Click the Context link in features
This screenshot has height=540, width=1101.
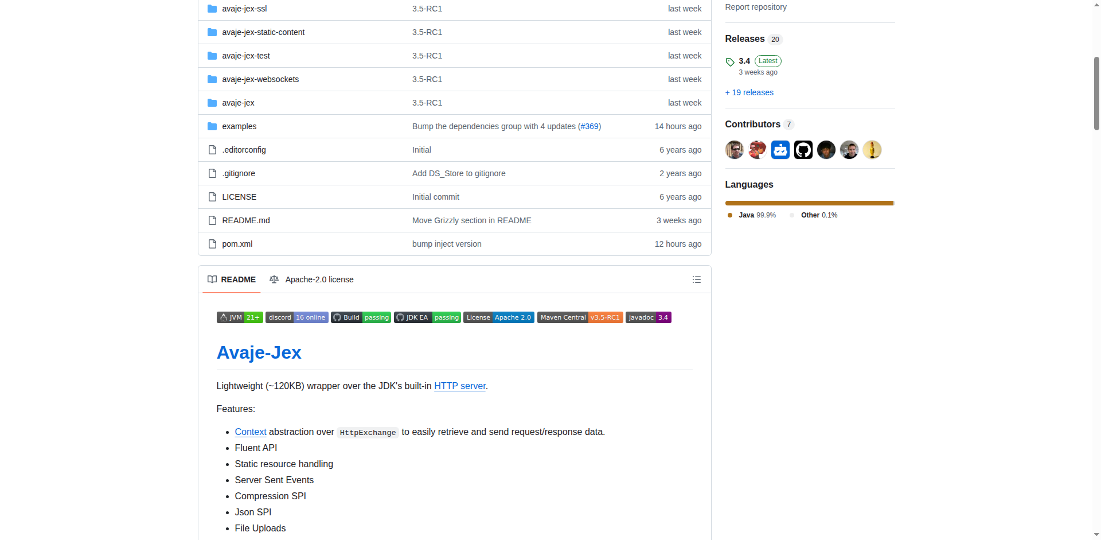coord(250,432)
